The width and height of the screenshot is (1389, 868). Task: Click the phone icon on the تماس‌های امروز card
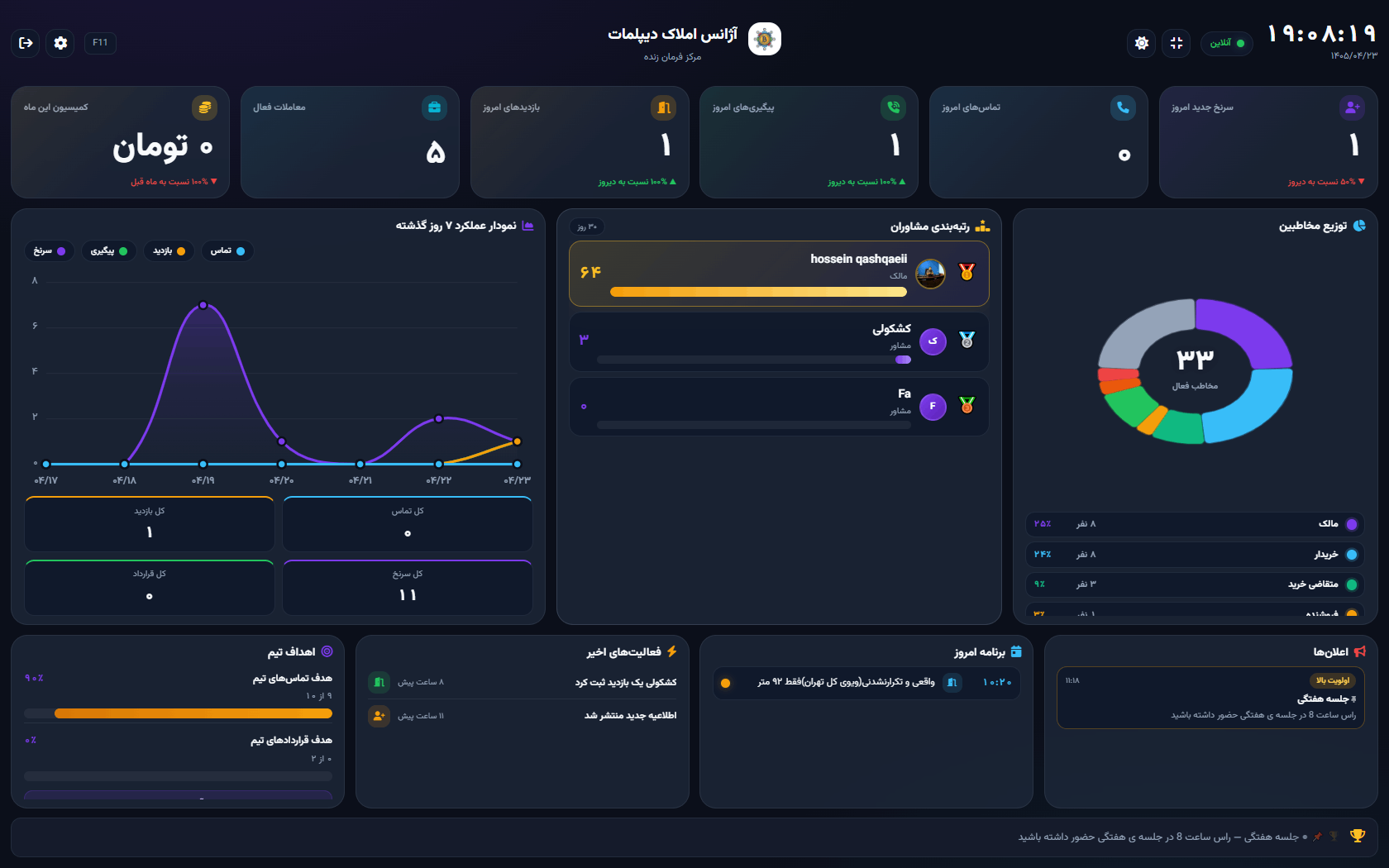pos(1123,107)
